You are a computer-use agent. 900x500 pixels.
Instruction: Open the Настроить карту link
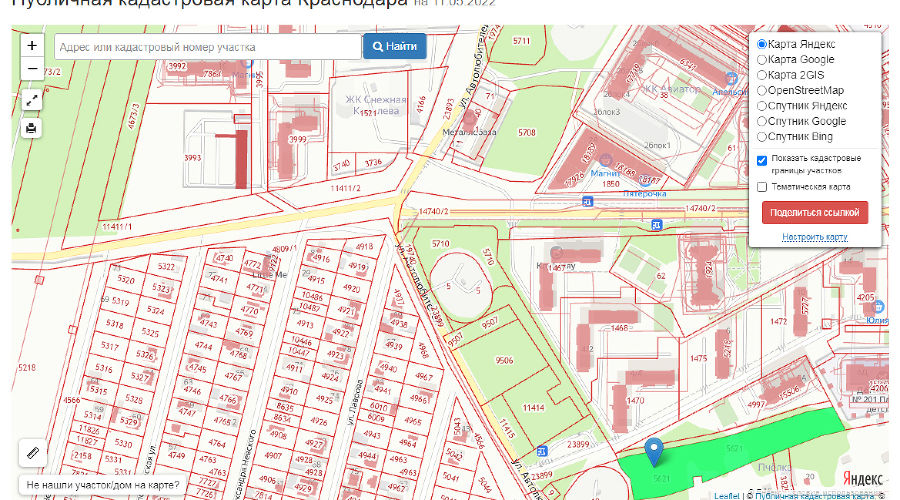(x=815, y=237)
